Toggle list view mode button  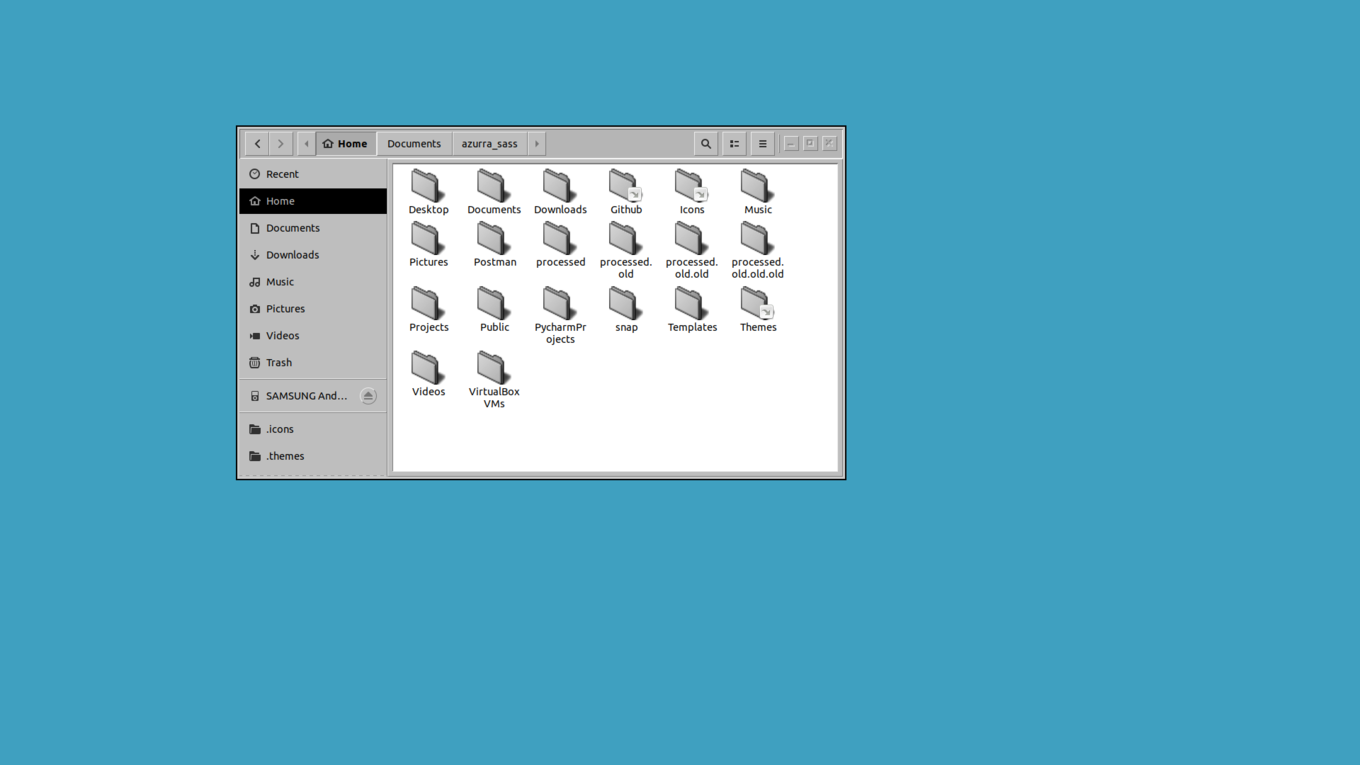pyautogui.click(x=734, y=144)
